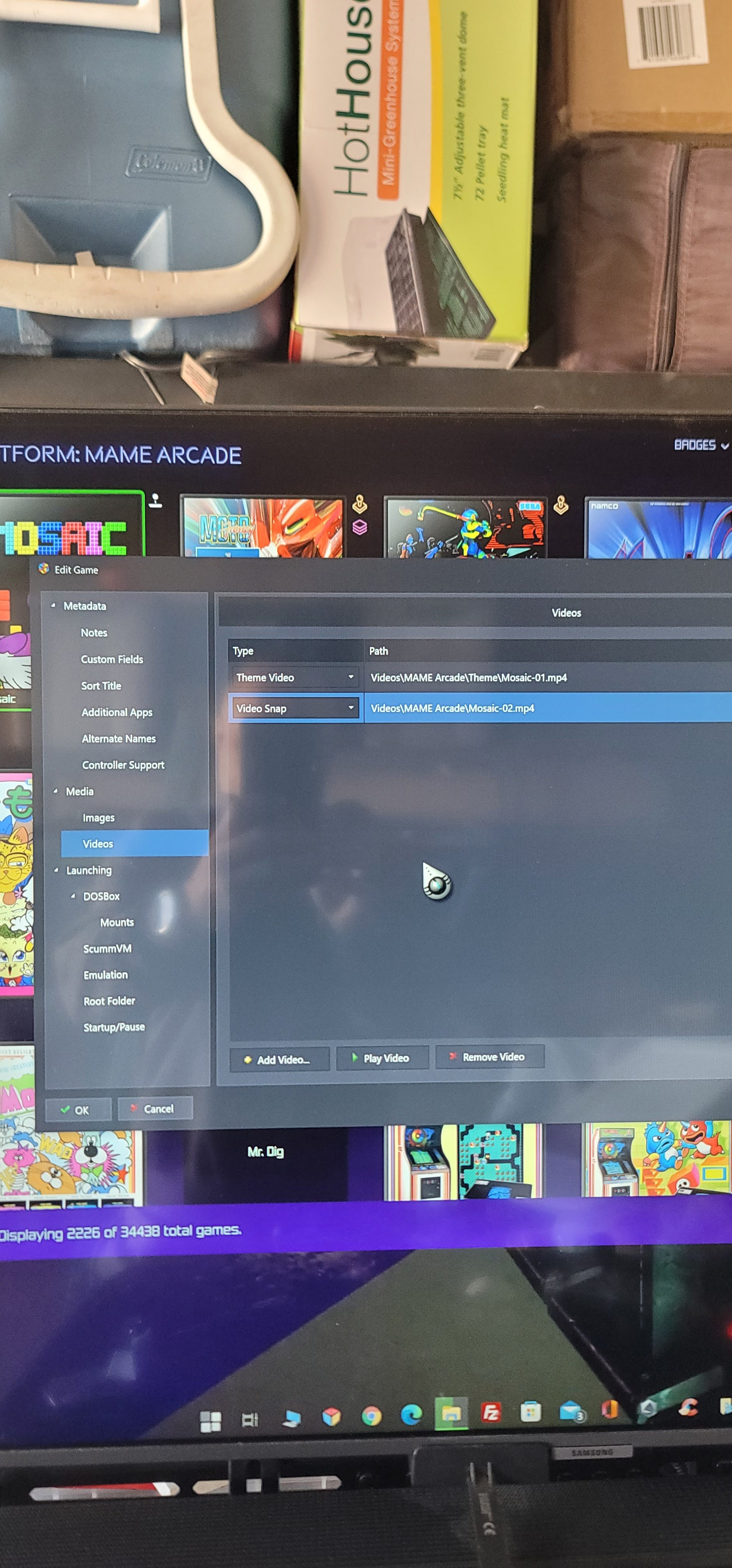Open CCleaner from the taskbar

click(688, 1407)
